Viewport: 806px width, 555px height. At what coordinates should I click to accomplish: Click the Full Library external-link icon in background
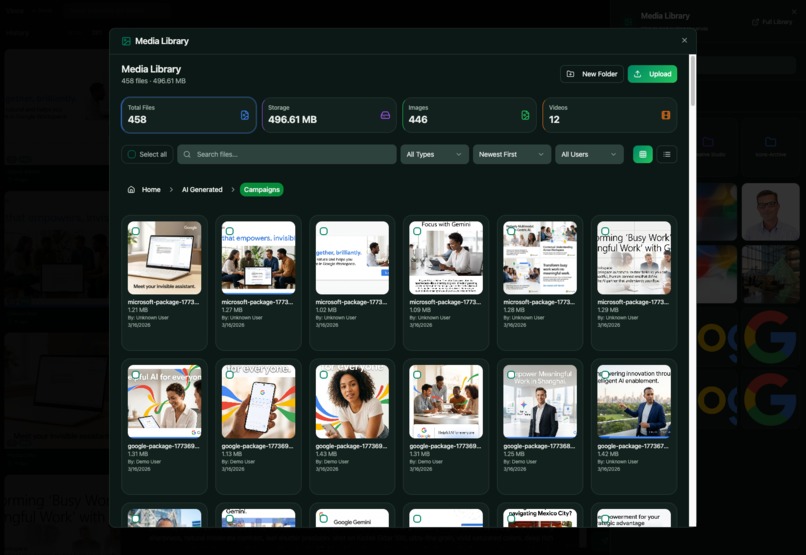click(755, 22)
